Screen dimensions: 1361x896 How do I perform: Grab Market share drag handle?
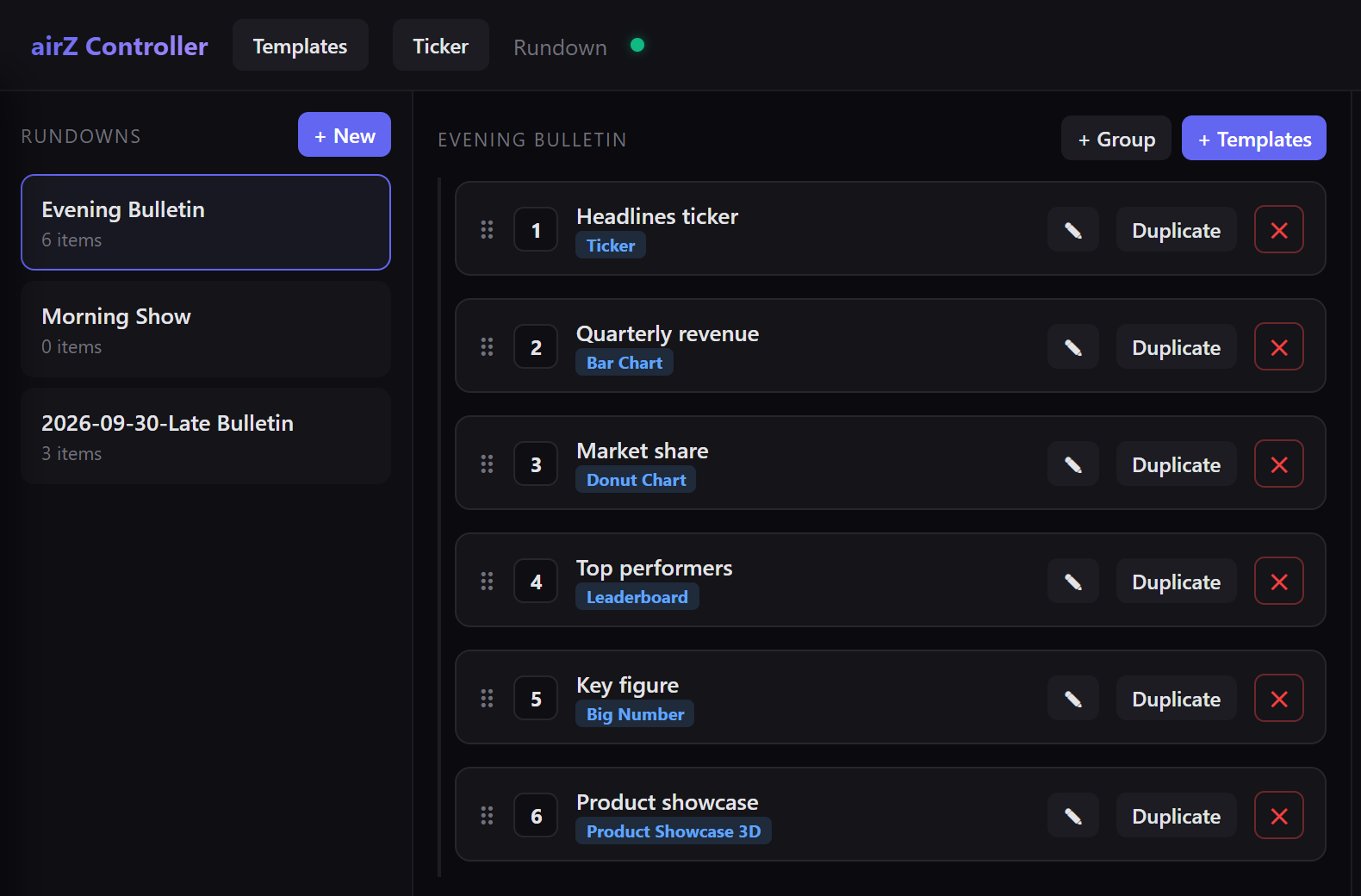[487, 464]
